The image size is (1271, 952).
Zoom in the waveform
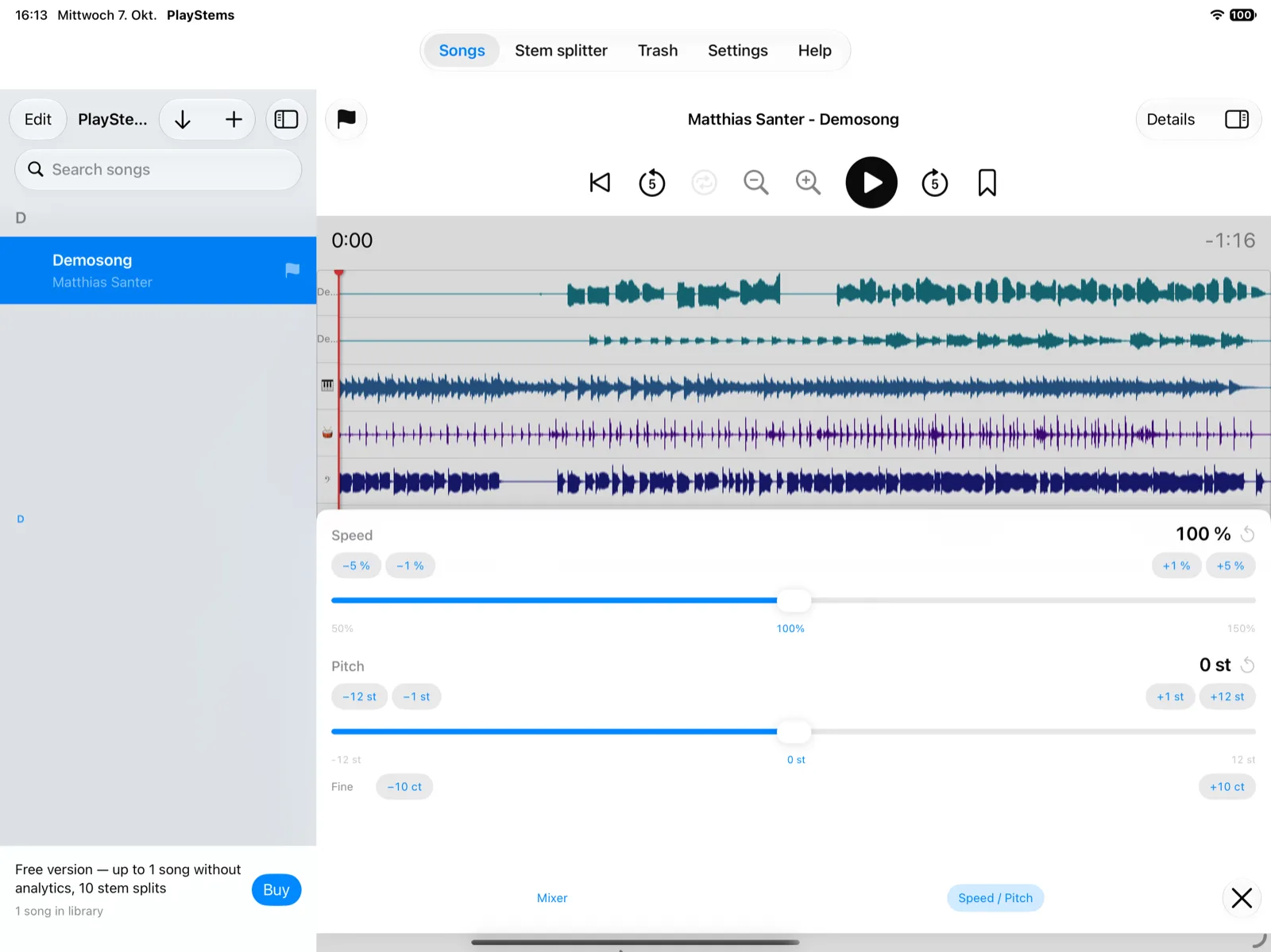(808, 183)
